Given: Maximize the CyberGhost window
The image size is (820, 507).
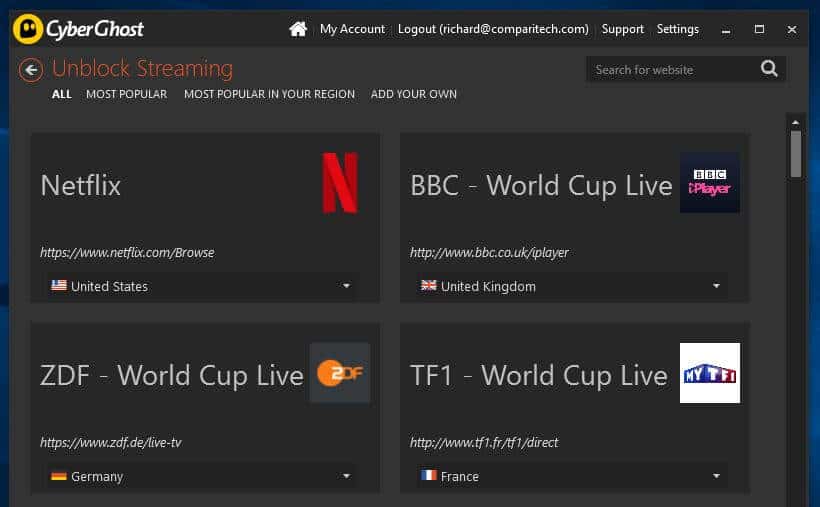Looking at the screenshot, I should pos(759,29).
